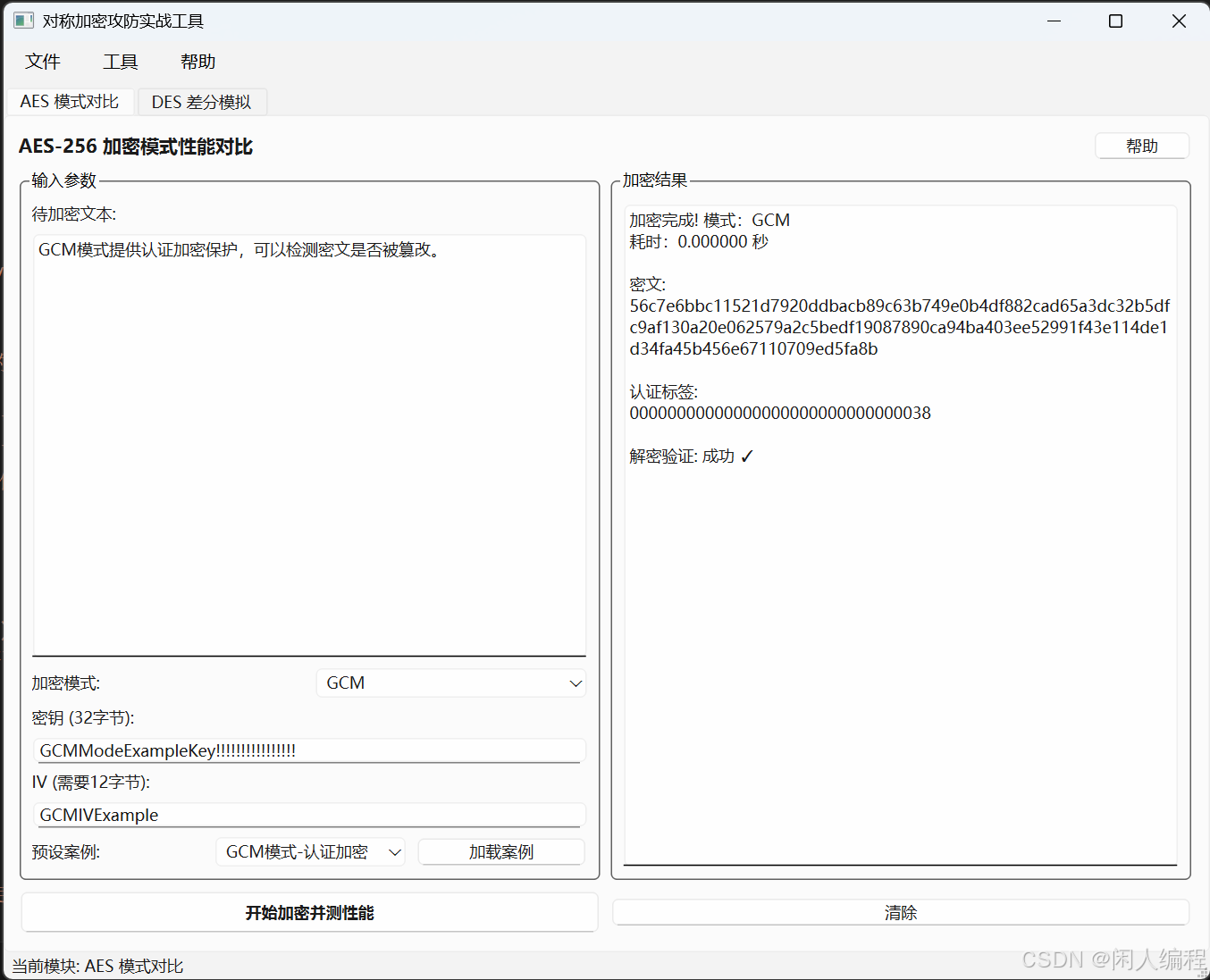Open the 加密模式 dropdown
Image resolution: width=1210 pixels, height=980 pixels.
coord(450,683)
